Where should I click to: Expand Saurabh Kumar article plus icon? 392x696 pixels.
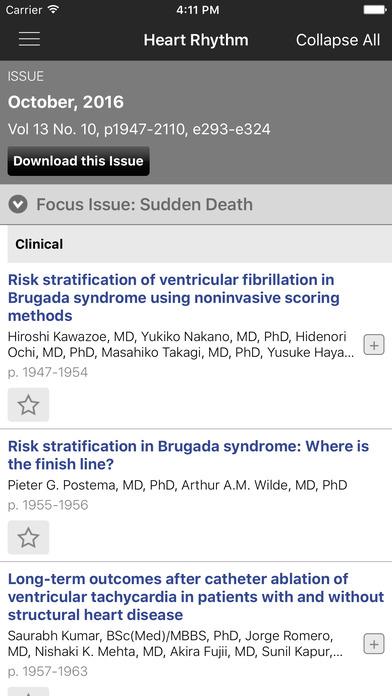point(374,644)
